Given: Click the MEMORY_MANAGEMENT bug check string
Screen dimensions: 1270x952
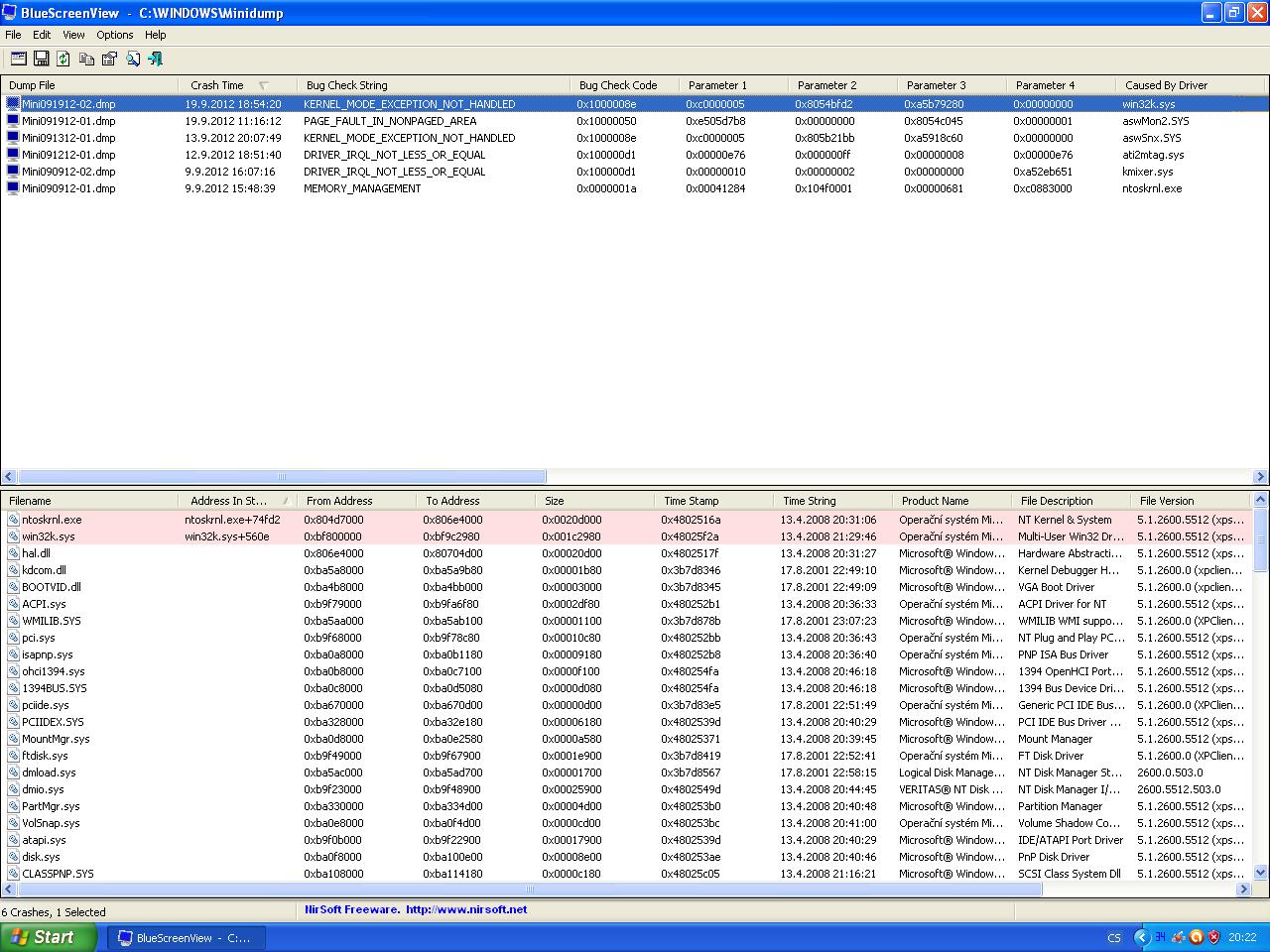Looking at the screenshot, I should [x=362, y=188].
